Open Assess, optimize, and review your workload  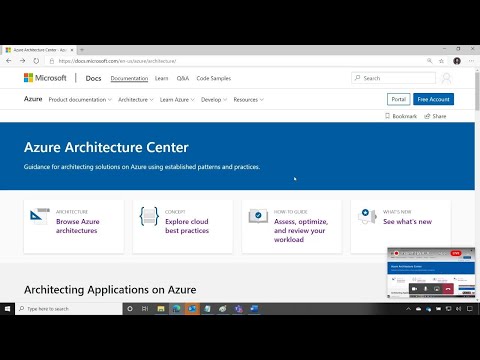pos(301,230)
